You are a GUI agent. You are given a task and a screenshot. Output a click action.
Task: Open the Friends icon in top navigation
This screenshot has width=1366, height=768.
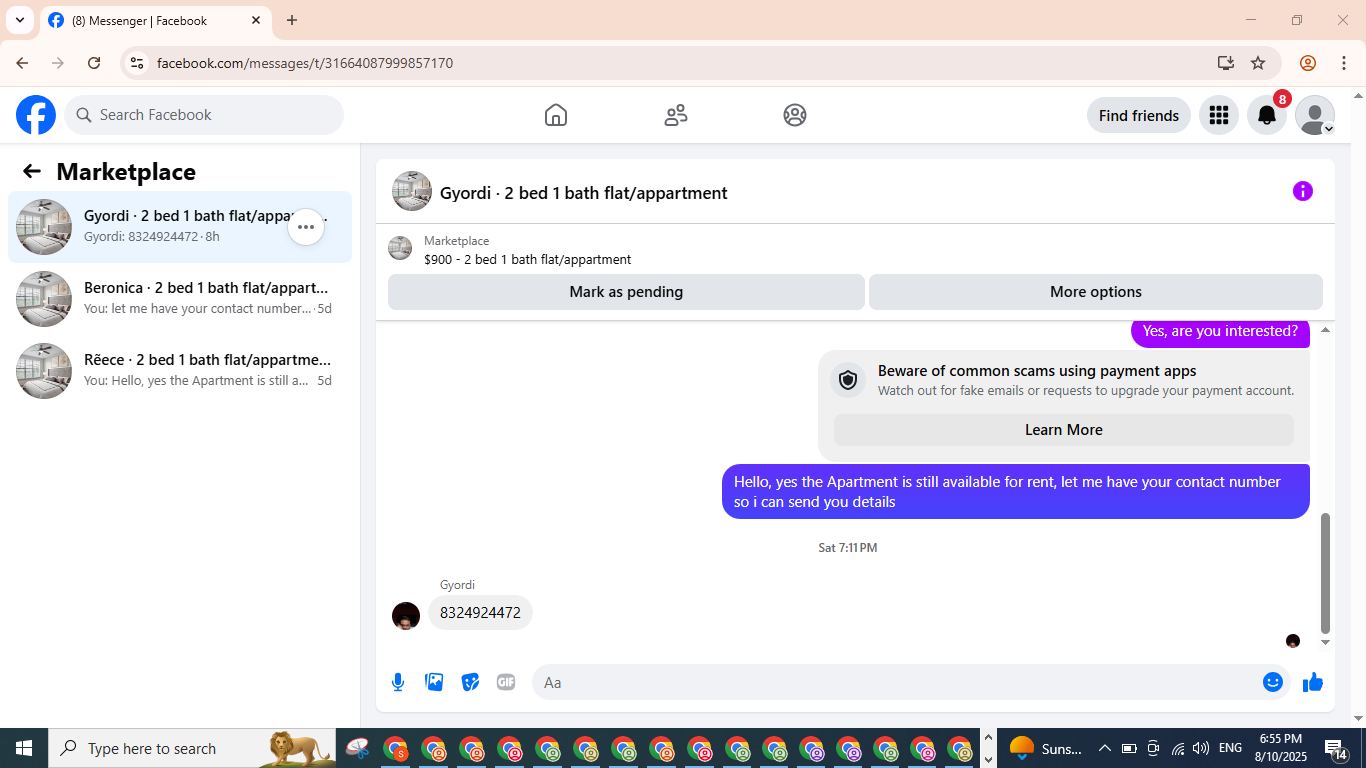676,115
